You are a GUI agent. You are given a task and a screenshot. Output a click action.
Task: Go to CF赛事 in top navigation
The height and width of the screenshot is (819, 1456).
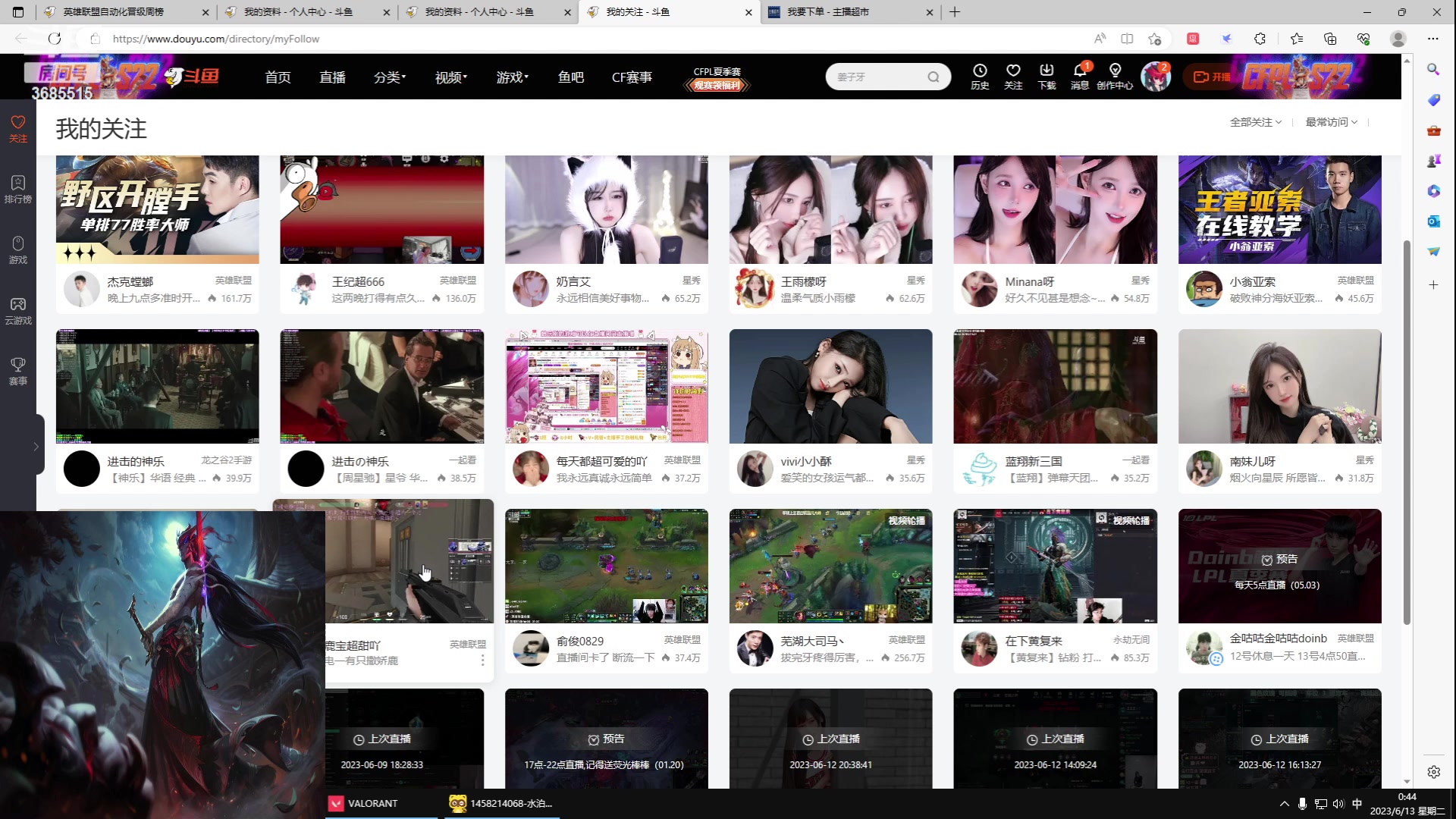(x=632, y=77)
